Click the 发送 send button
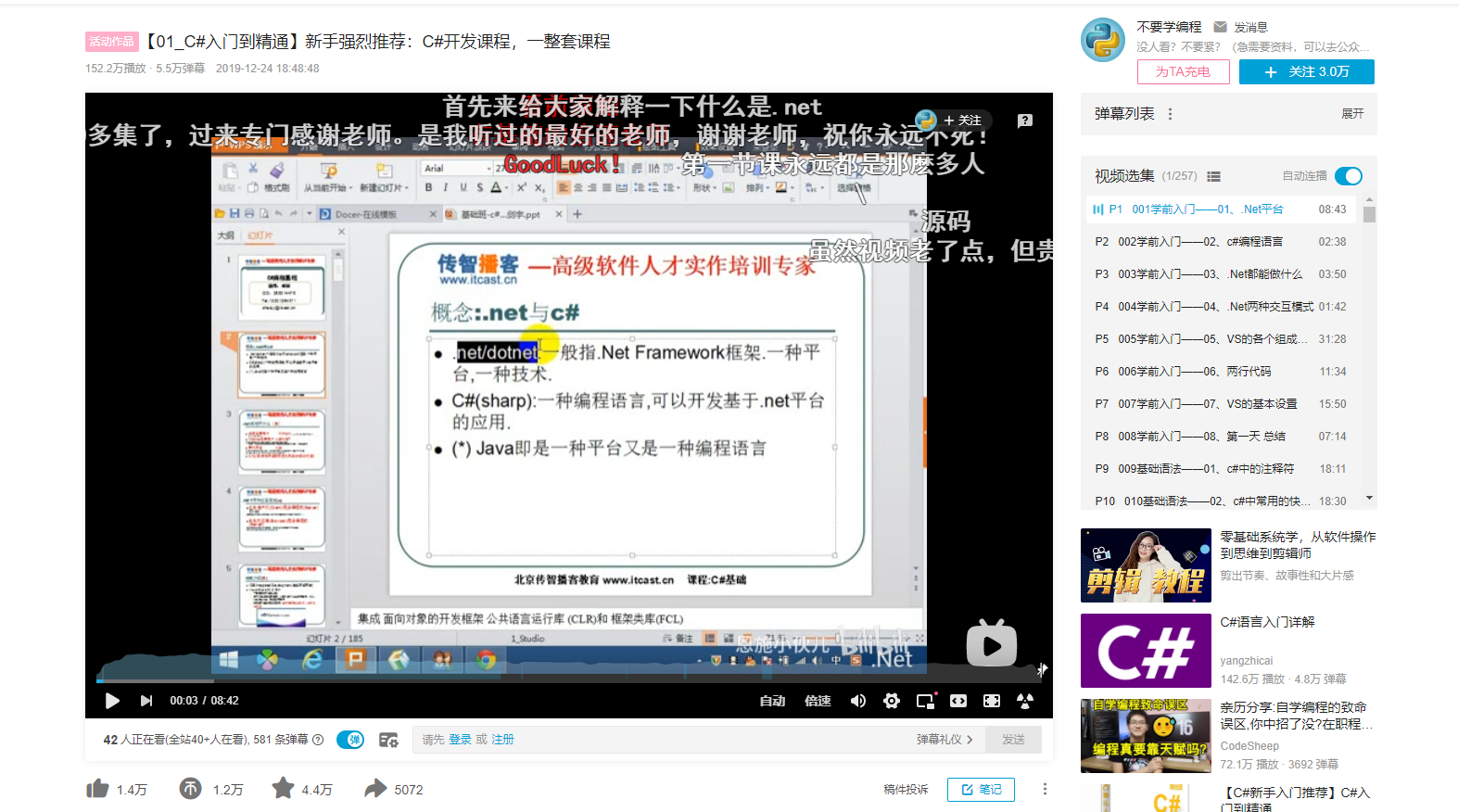This screenshot has width=1458, height=812. pyautogui.click(x=1013, y=740)
